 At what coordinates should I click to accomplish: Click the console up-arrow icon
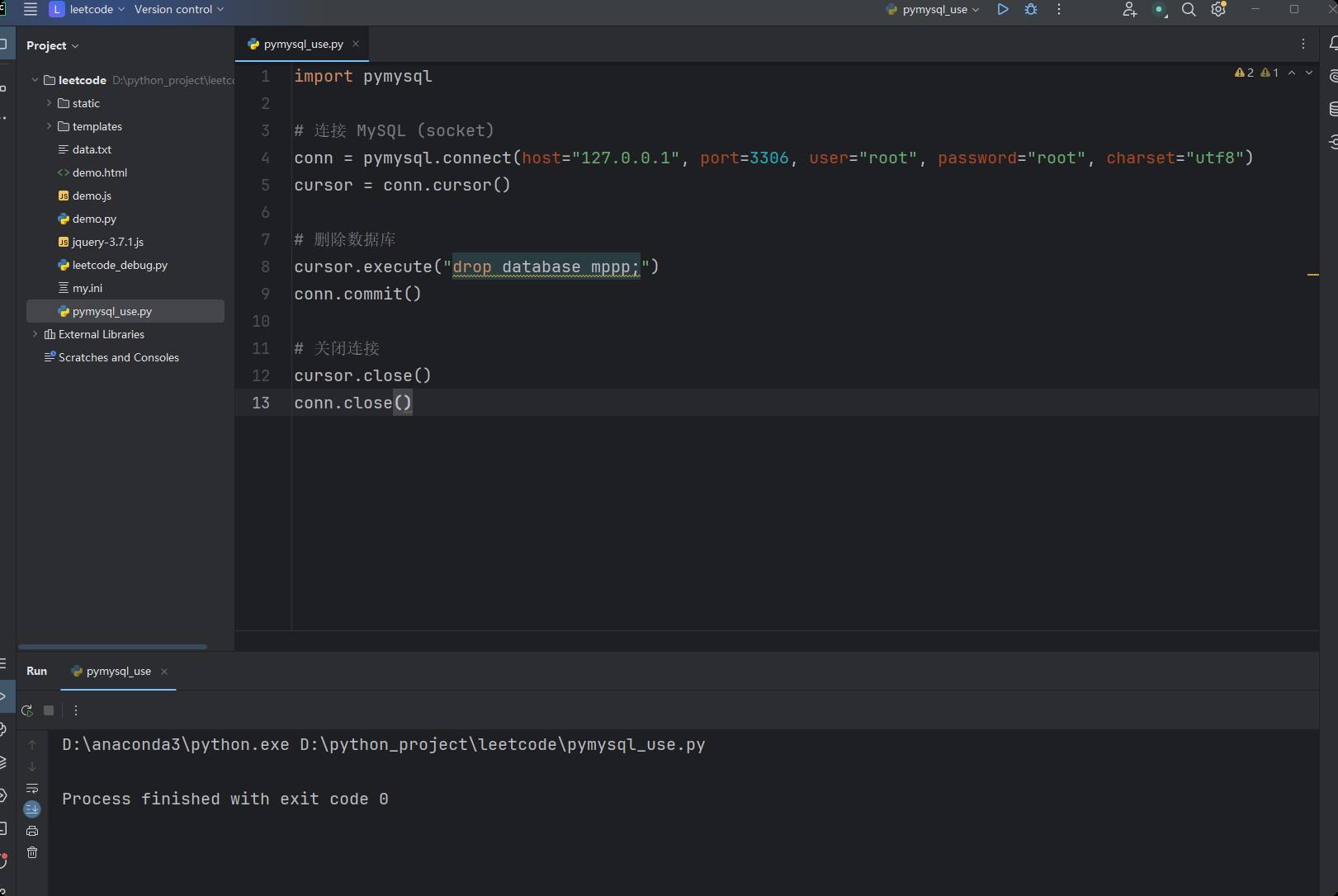coord(32,745)
